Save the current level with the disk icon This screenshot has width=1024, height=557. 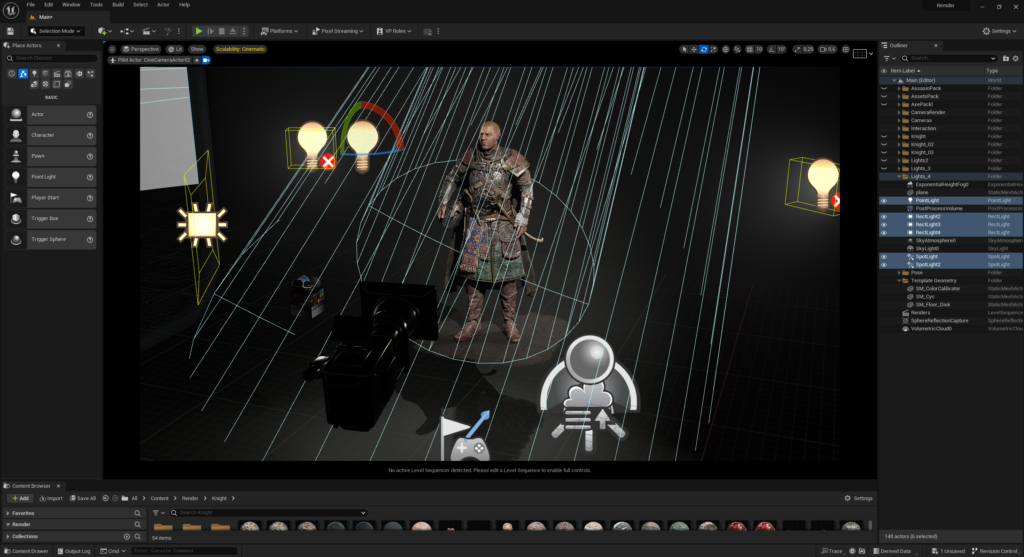point(10,31)
